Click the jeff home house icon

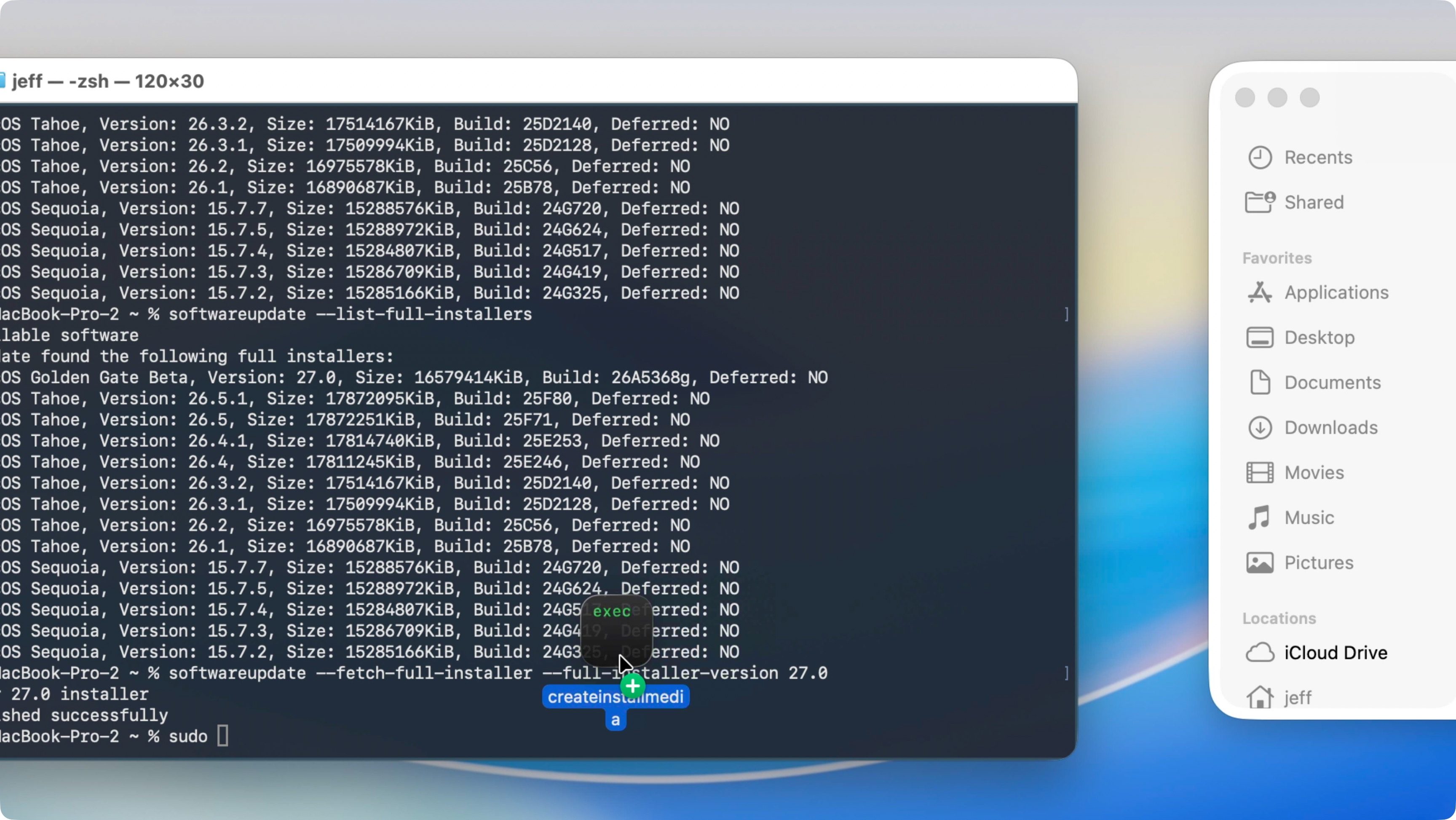point(1260,697)
